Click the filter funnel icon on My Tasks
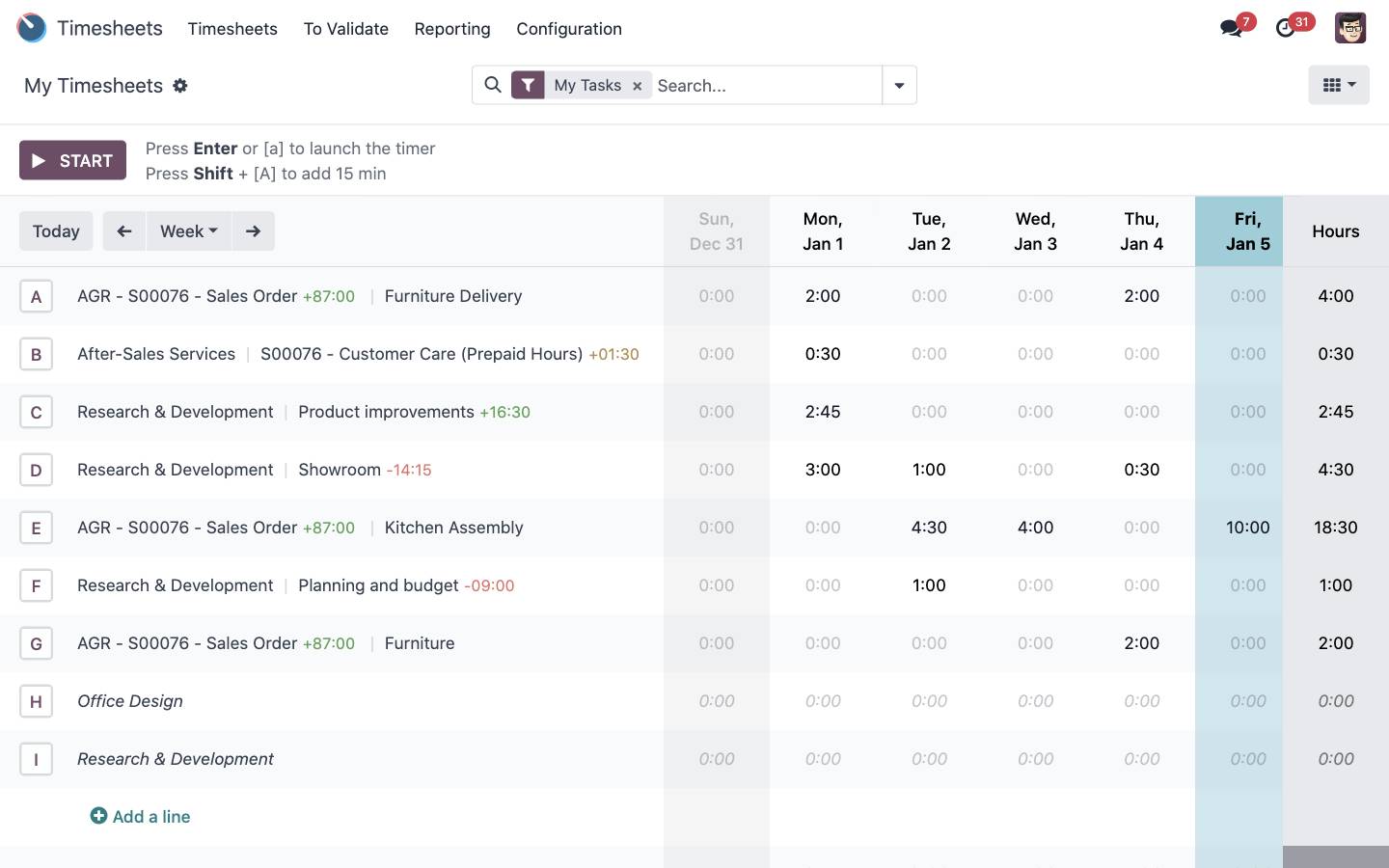This screenshot has height=868, width=1389. coord(528,85)
